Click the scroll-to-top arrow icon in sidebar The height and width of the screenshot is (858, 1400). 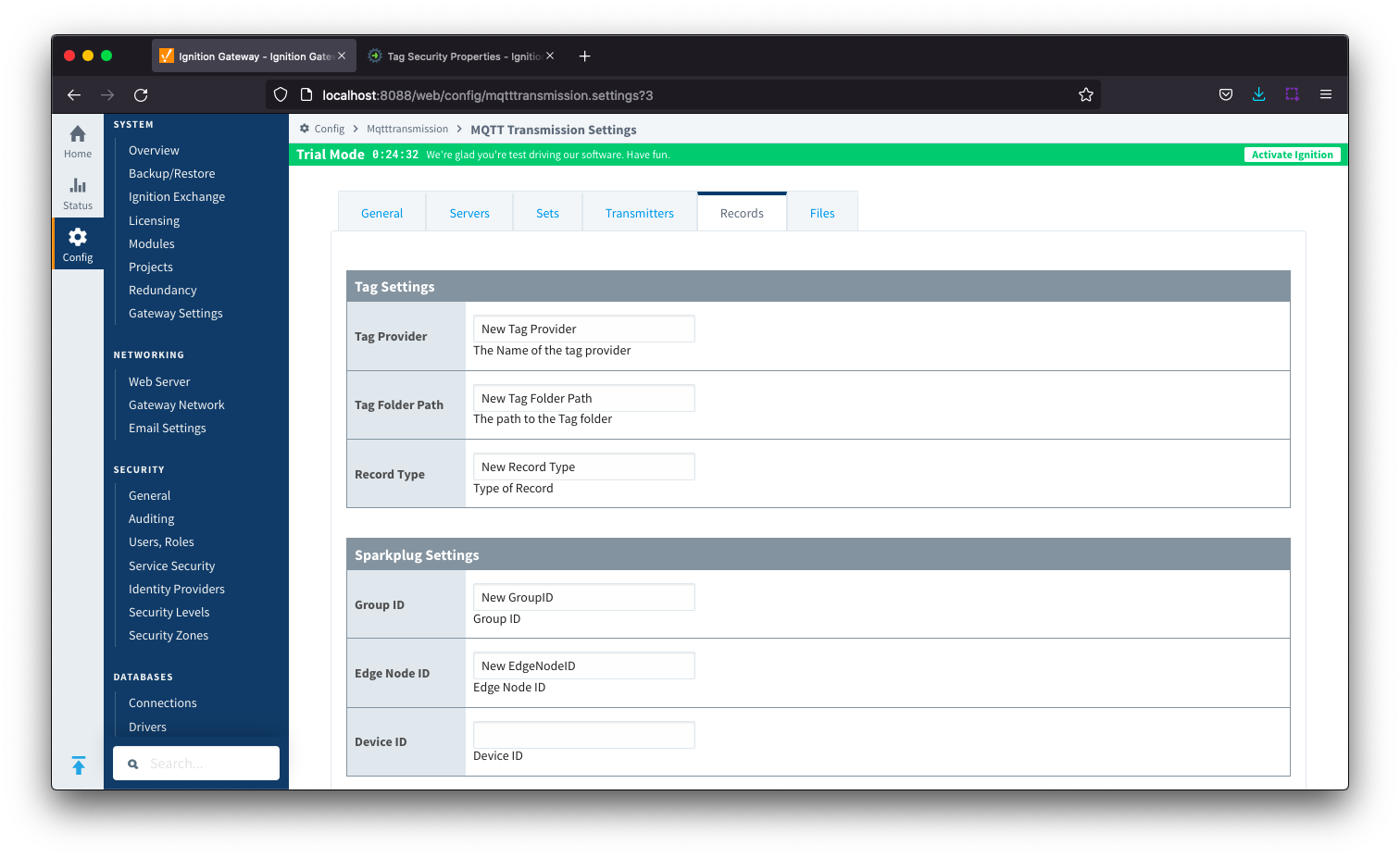click(x=79, y=765)
